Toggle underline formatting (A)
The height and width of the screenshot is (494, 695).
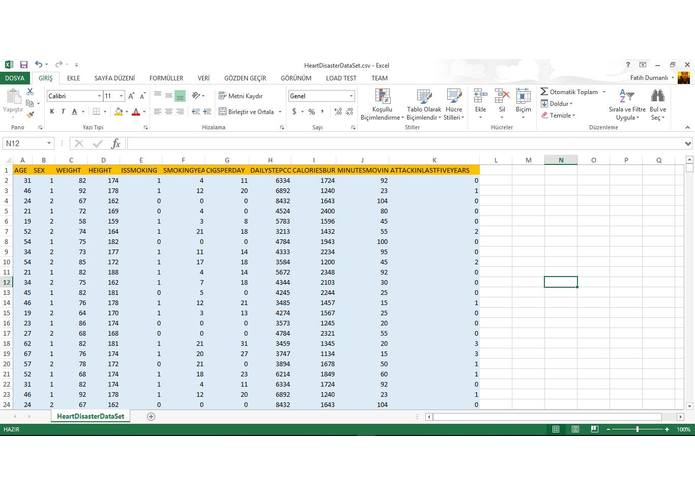pyautogui.click(x=74, y=112)
